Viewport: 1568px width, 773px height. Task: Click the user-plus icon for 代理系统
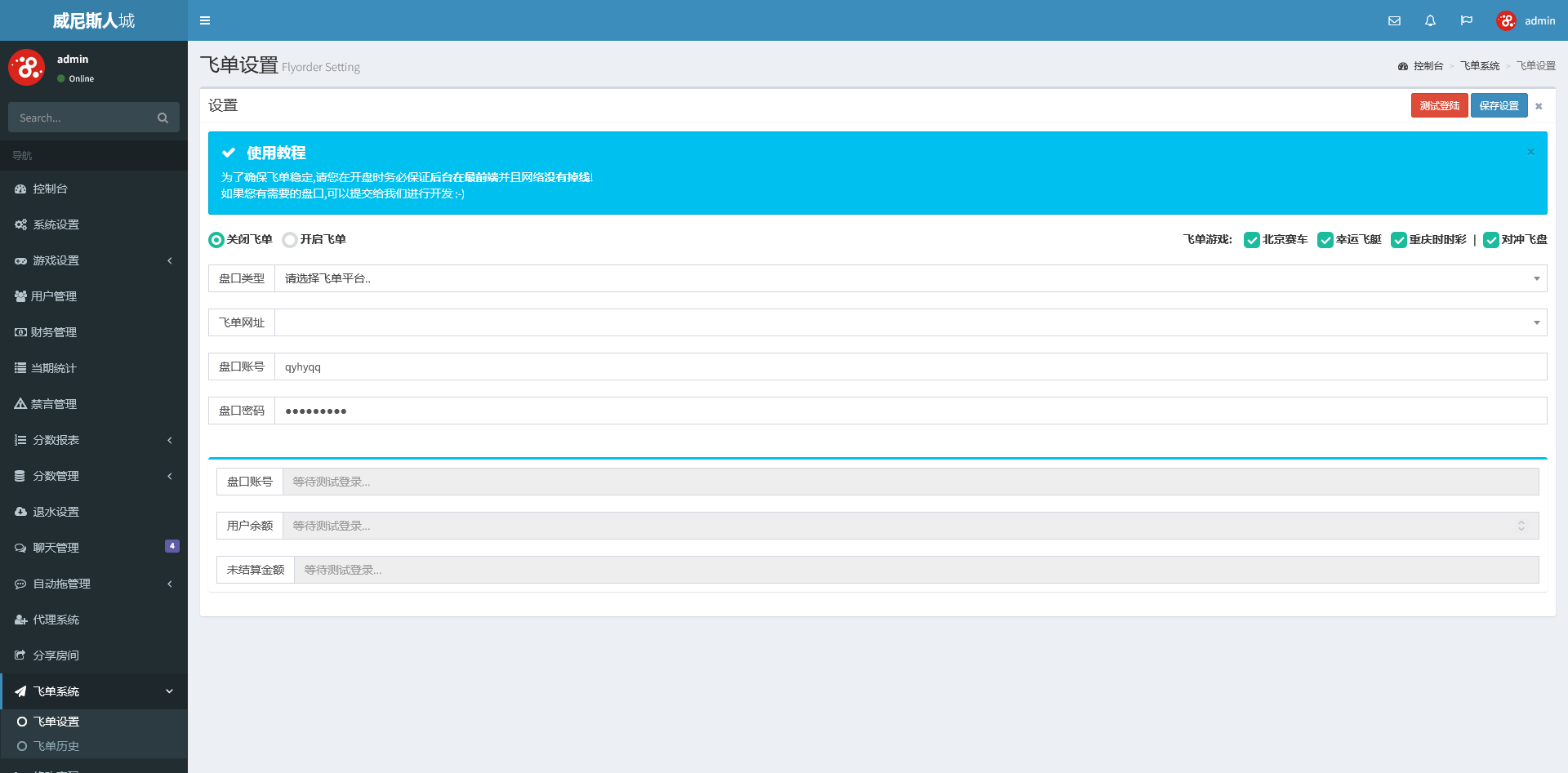20,620
